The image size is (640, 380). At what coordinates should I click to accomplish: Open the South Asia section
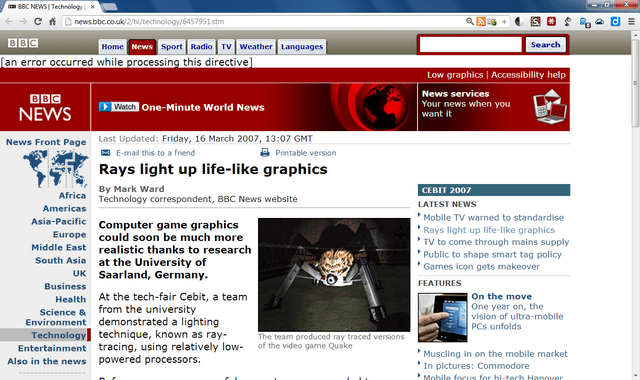(60, 260)
